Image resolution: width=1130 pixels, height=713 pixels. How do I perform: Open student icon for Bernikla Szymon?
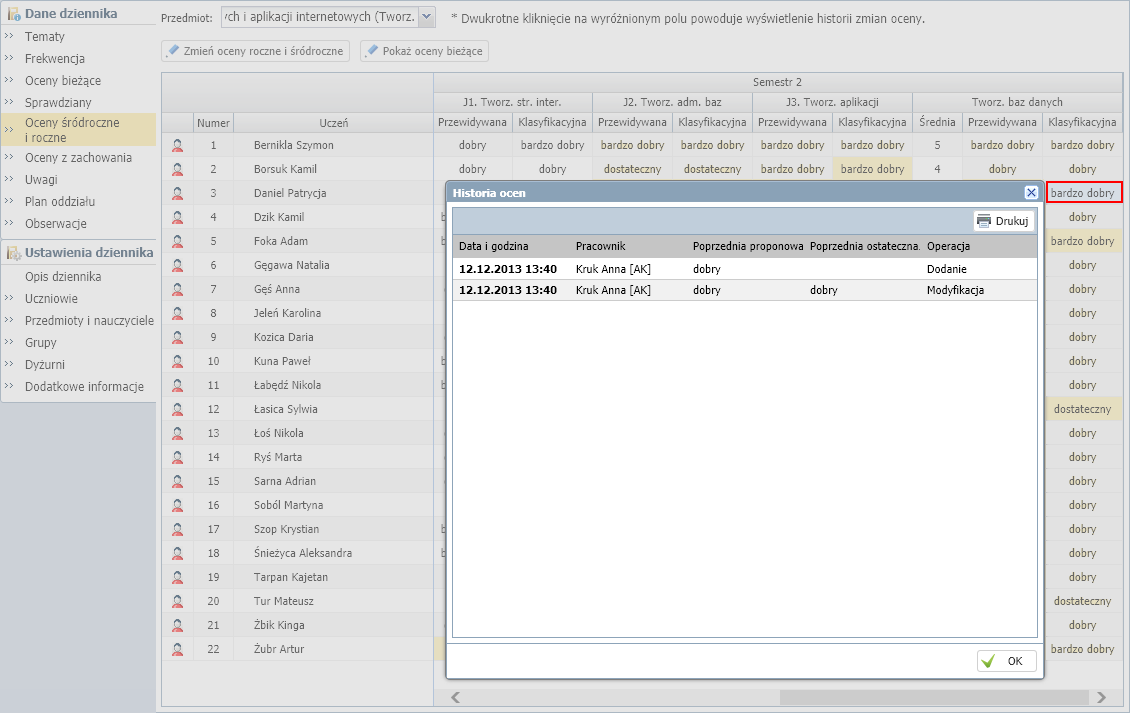177,146
